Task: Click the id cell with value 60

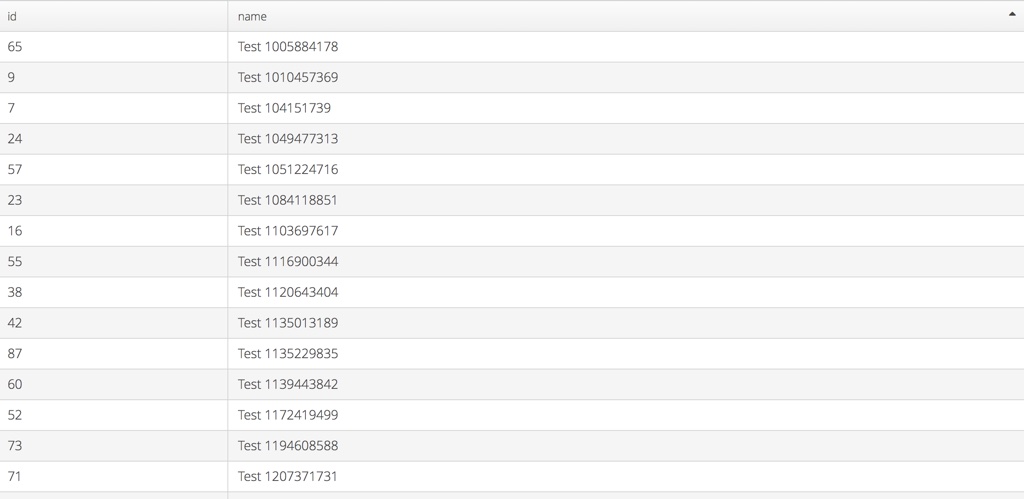Action: (15, 384)
